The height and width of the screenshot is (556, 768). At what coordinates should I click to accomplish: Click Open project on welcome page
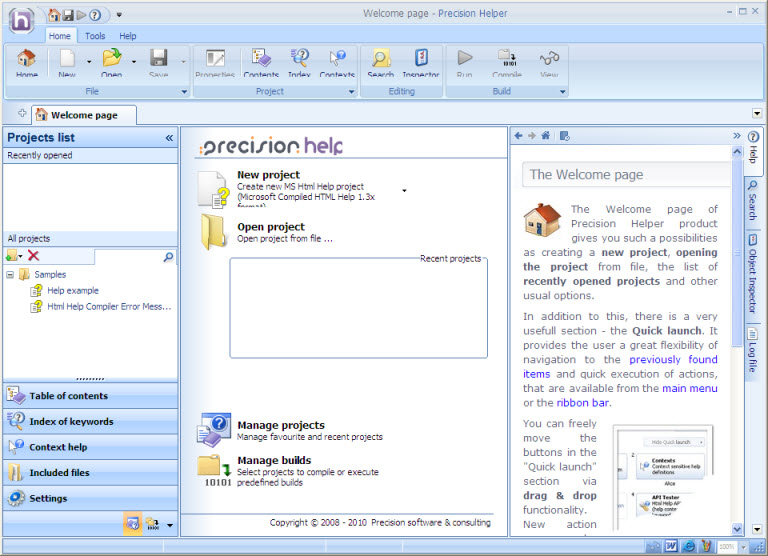click(x=271, y=227)
